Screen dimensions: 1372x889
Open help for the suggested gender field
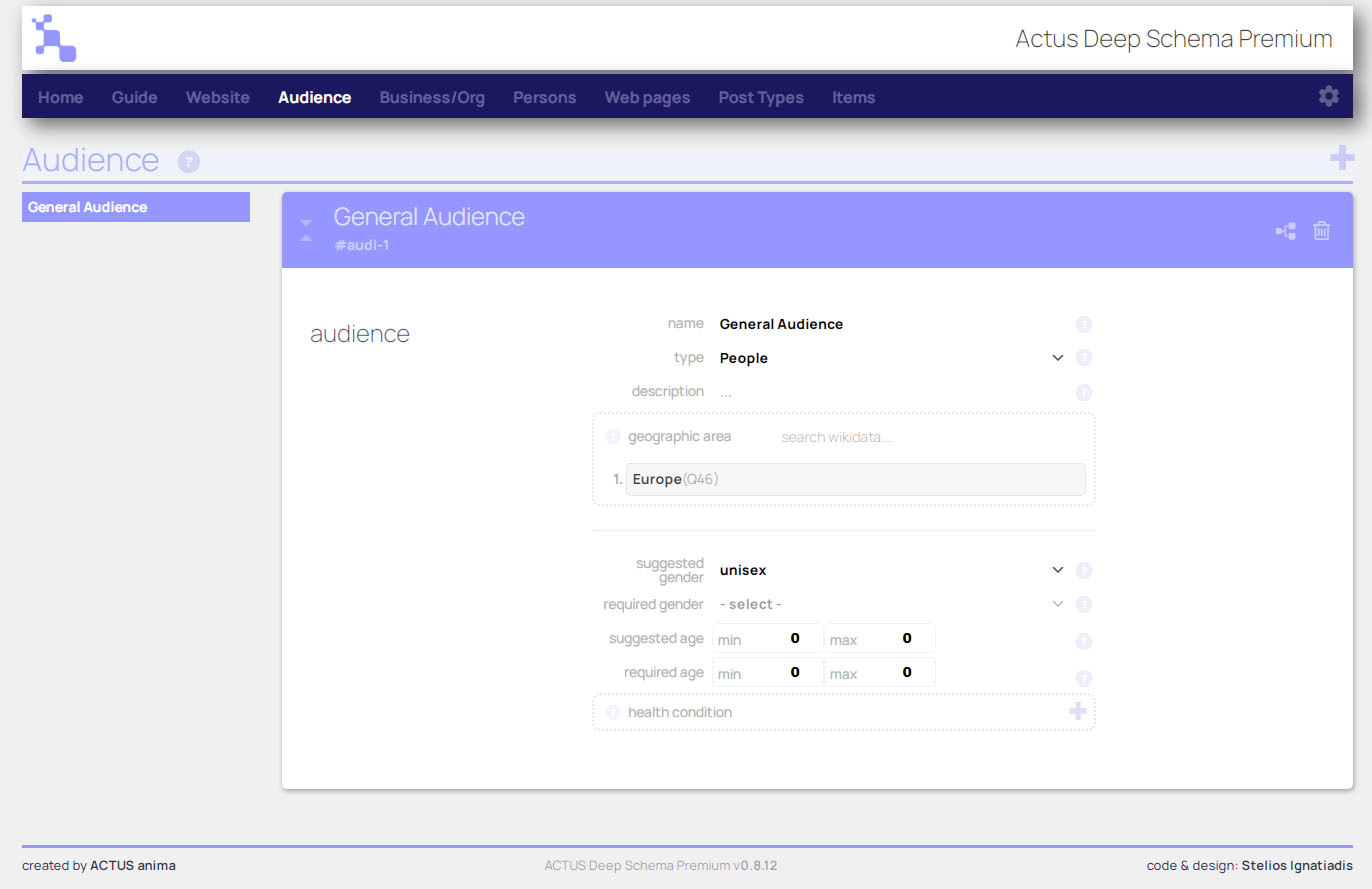pos(1084,570)
